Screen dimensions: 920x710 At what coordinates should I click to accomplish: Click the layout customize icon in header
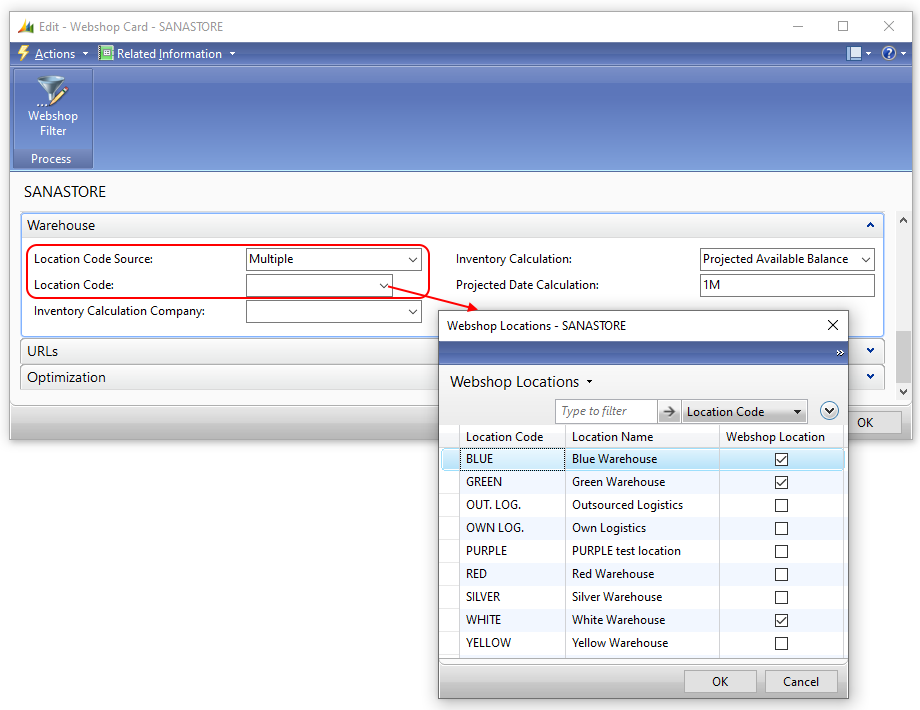pos(854,54)
